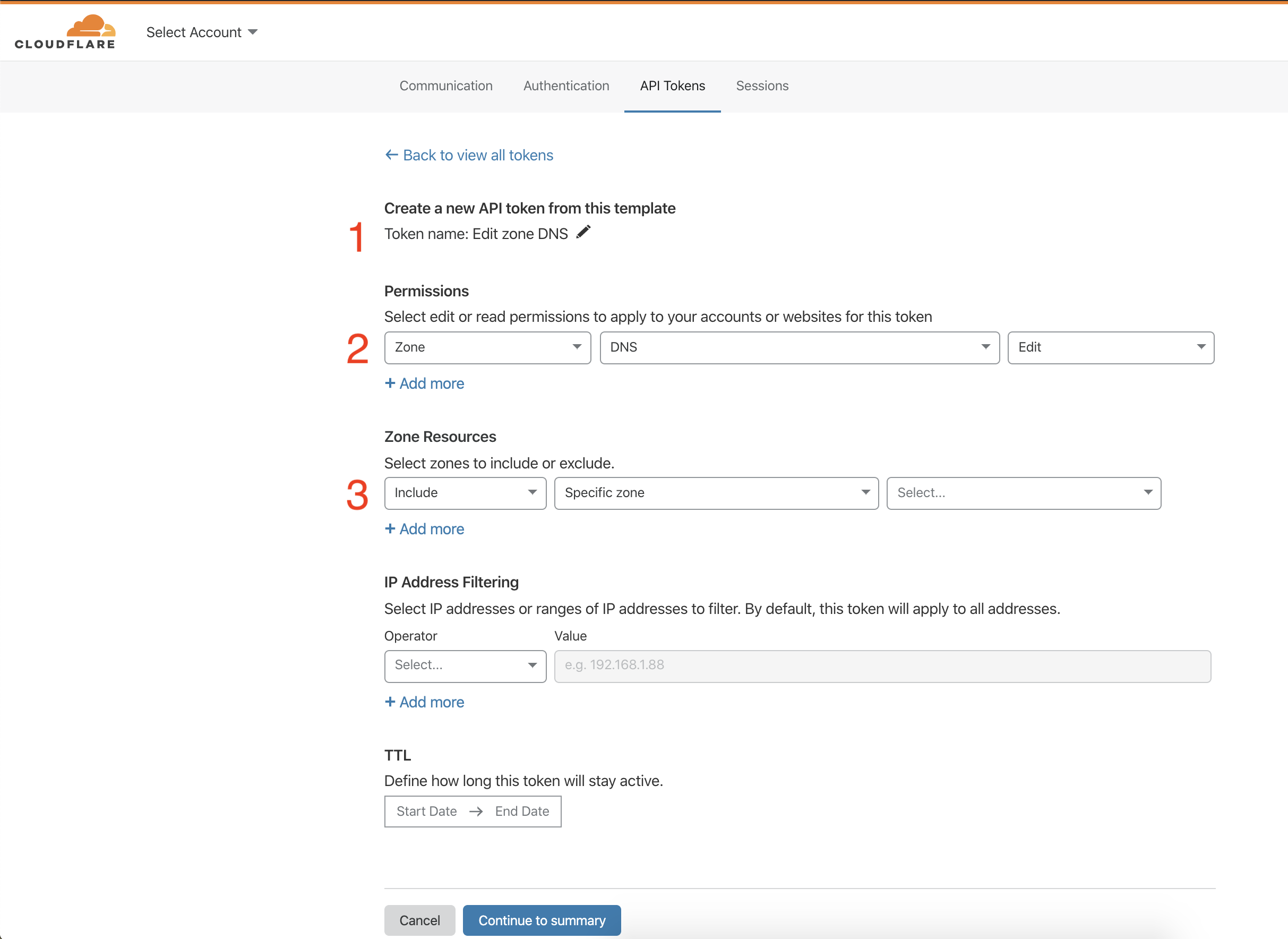Switch to the Authentication tab
The image size is (1288, 939).
565,85
